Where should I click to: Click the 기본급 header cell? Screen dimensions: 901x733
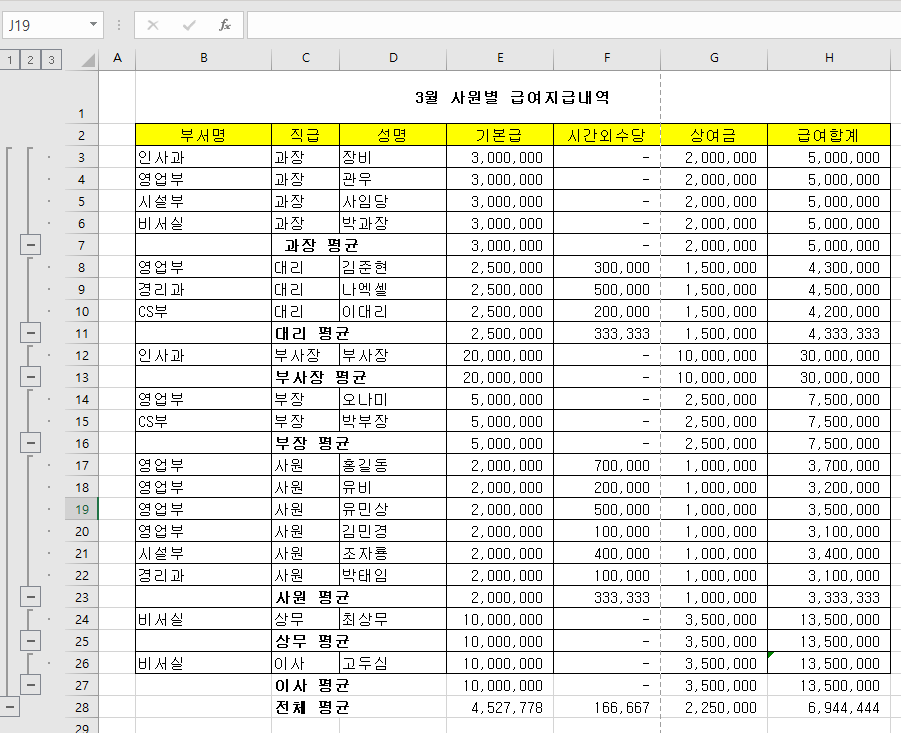pyautogui.click(x=500, y=136)
